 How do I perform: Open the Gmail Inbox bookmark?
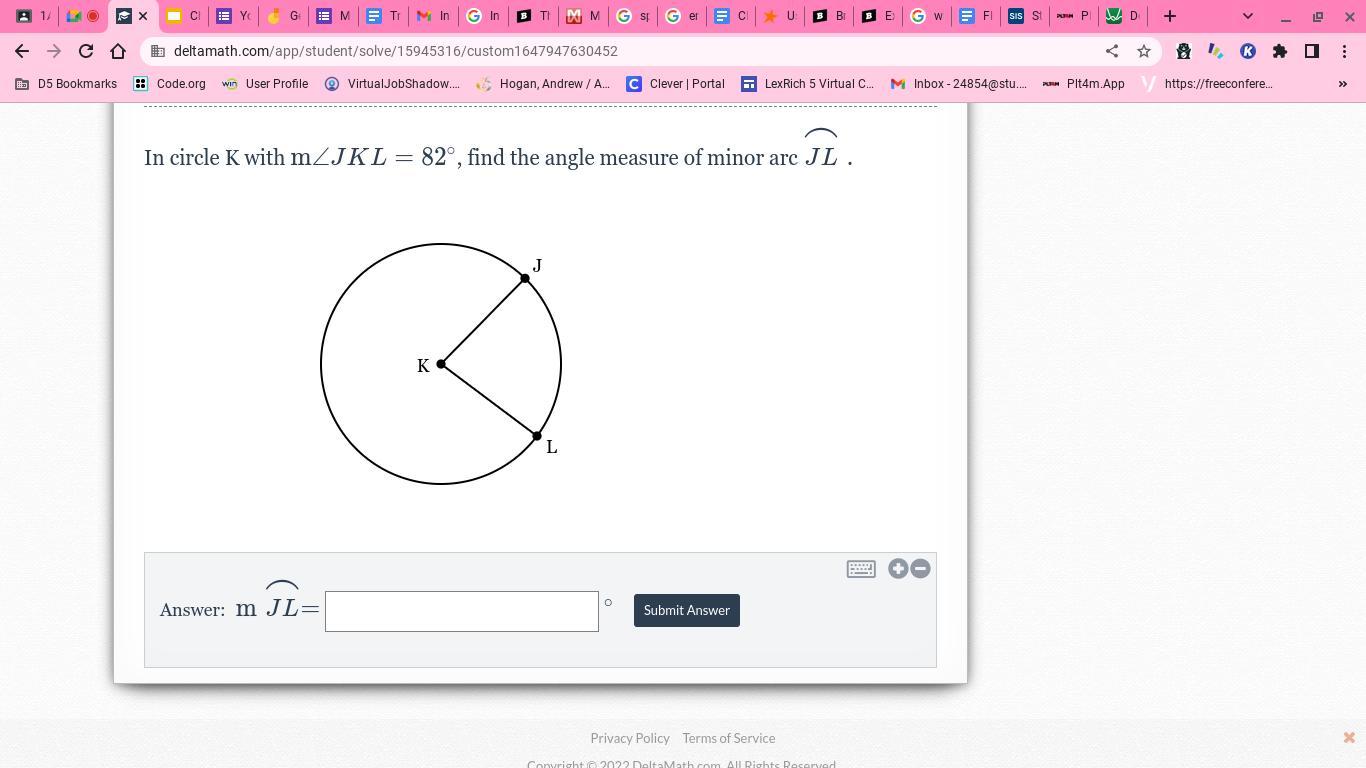(x=958, y=84)
